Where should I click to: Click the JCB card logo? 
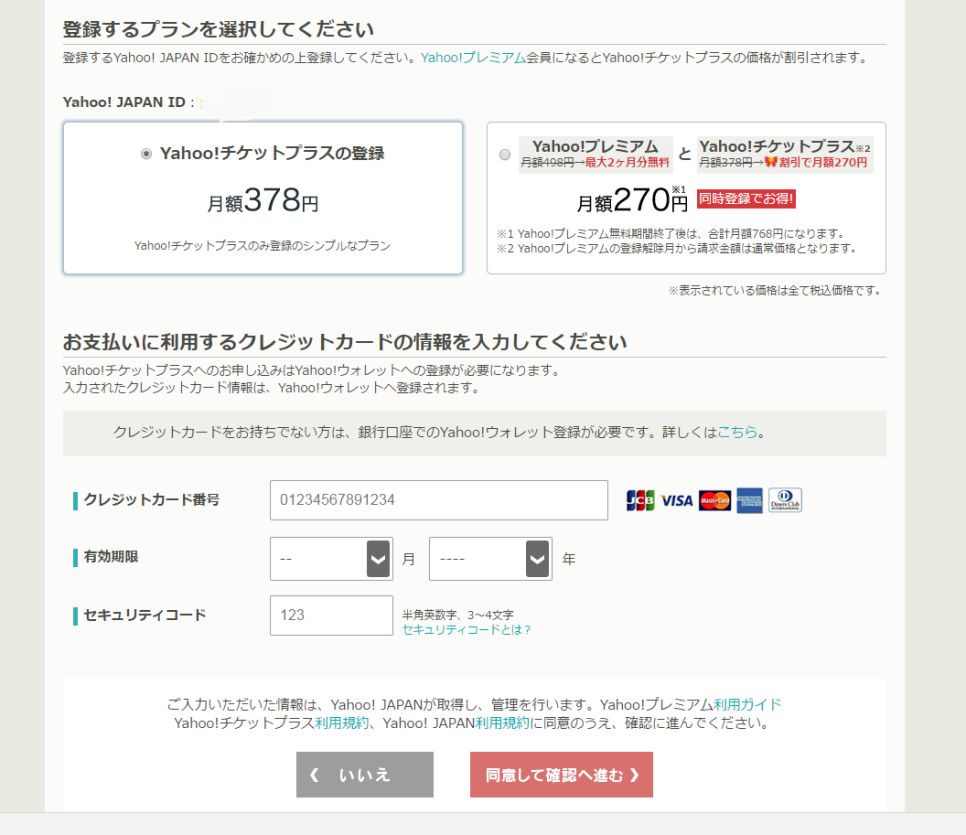pyautogui.click(x=640, y=500)
